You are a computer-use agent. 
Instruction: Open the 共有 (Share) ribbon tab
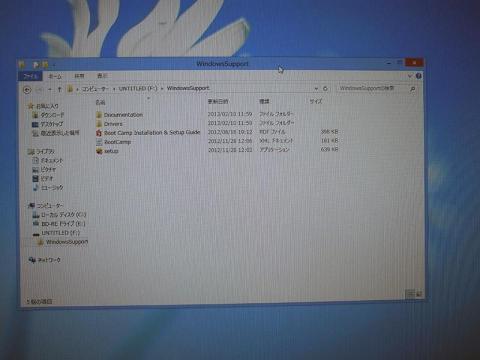pyautogui.click(x=79, y=76)
